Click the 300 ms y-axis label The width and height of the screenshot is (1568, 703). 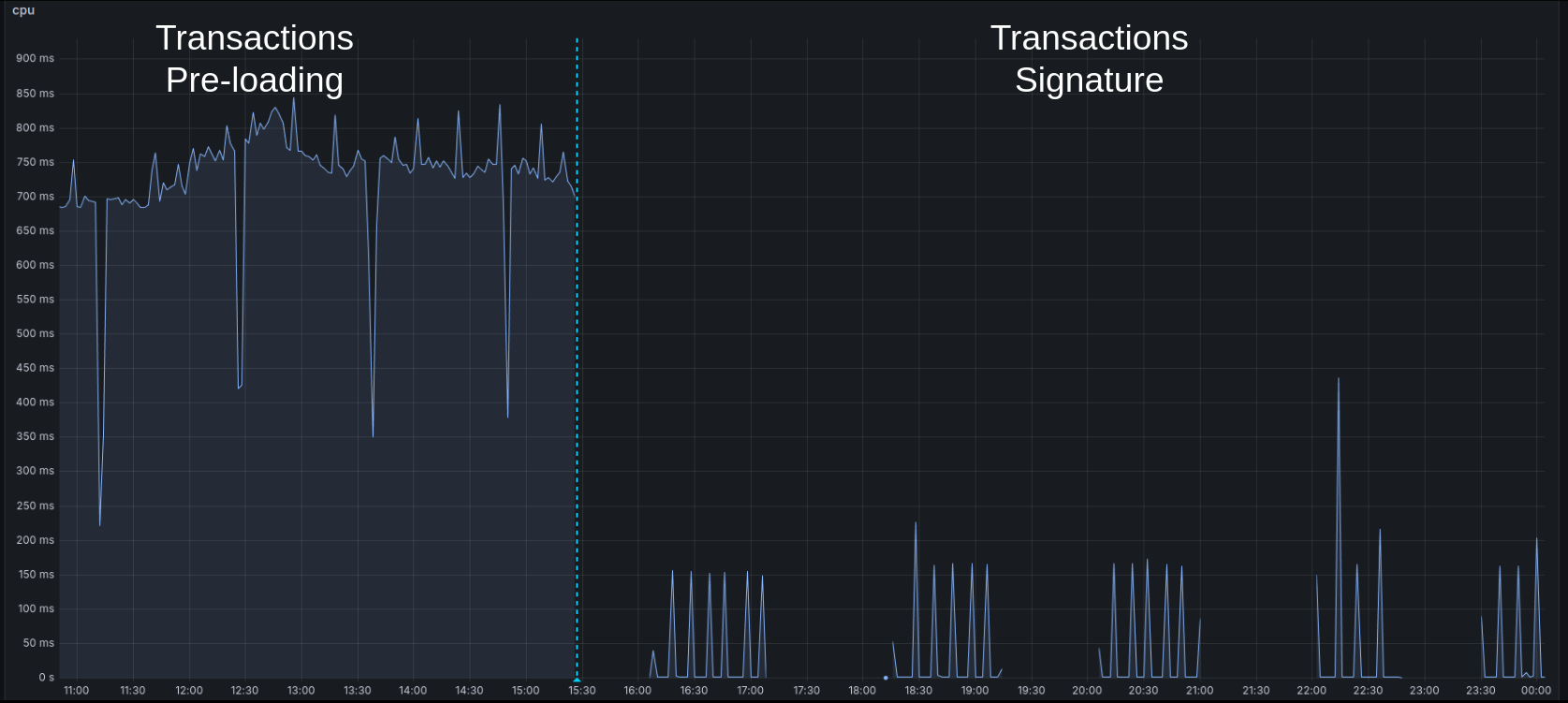(x=35, y=471)
